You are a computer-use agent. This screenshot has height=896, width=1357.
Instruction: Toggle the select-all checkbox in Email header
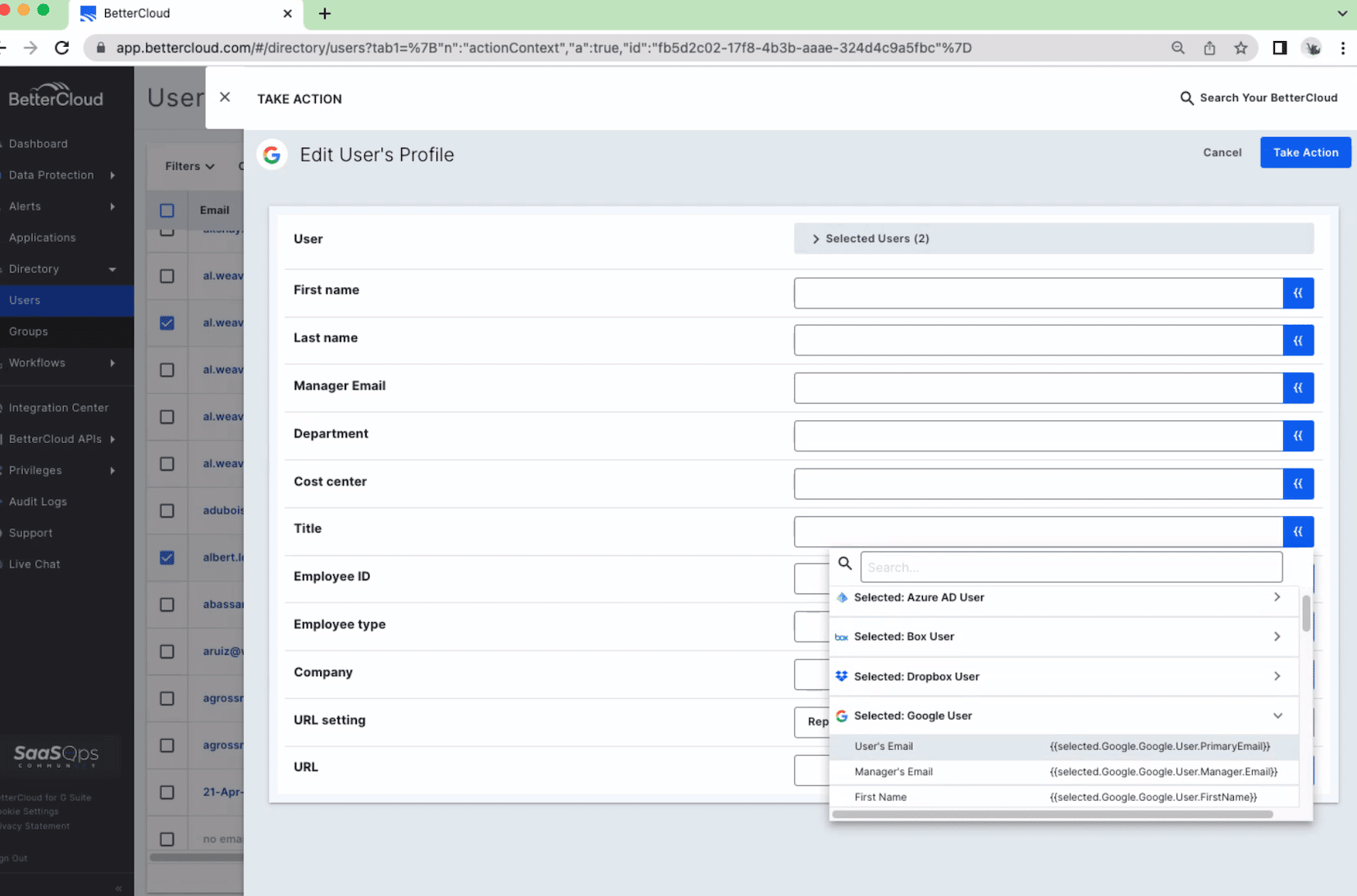pos(167,211)
